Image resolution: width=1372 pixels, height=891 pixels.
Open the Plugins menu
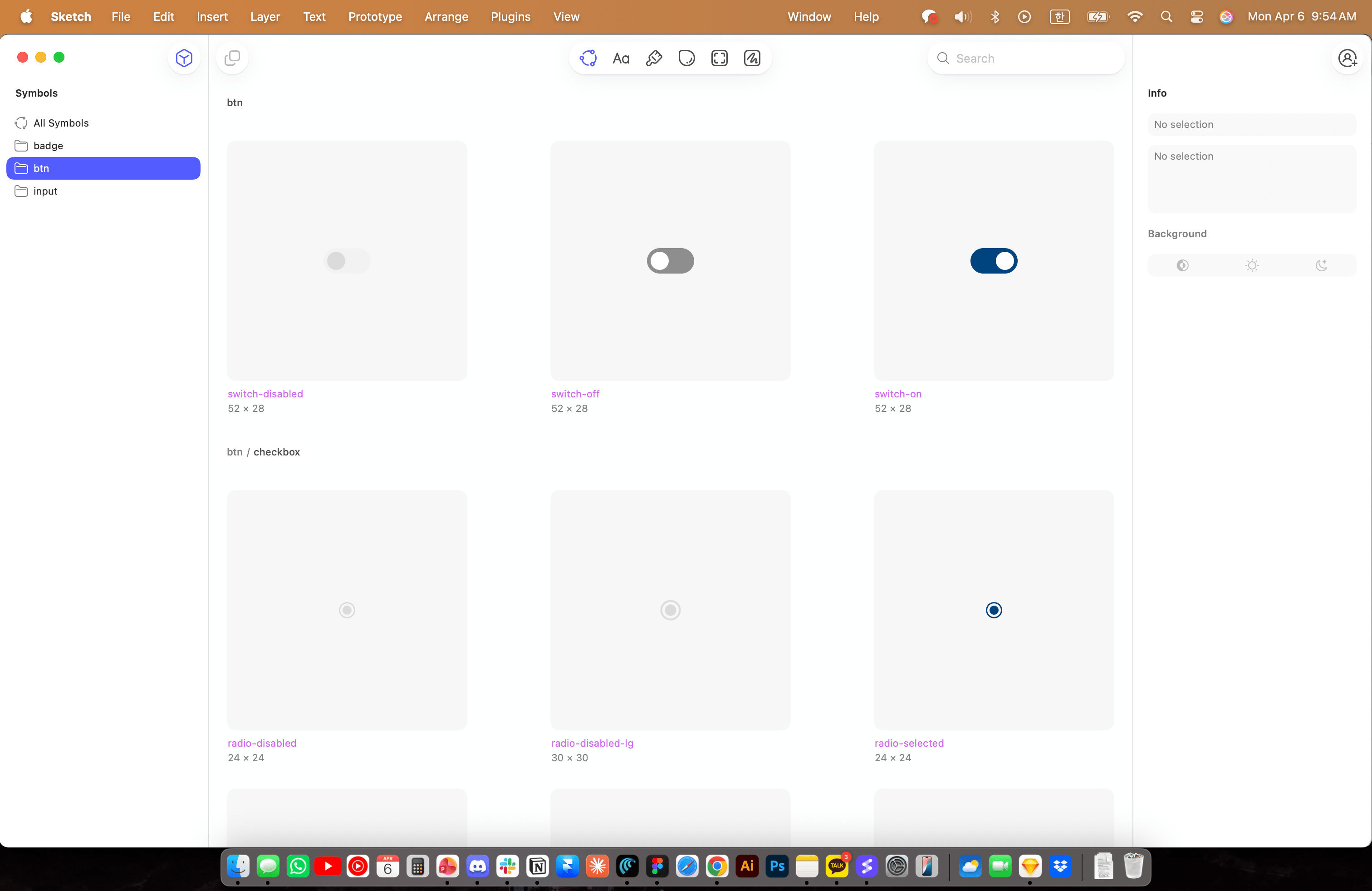510,17
